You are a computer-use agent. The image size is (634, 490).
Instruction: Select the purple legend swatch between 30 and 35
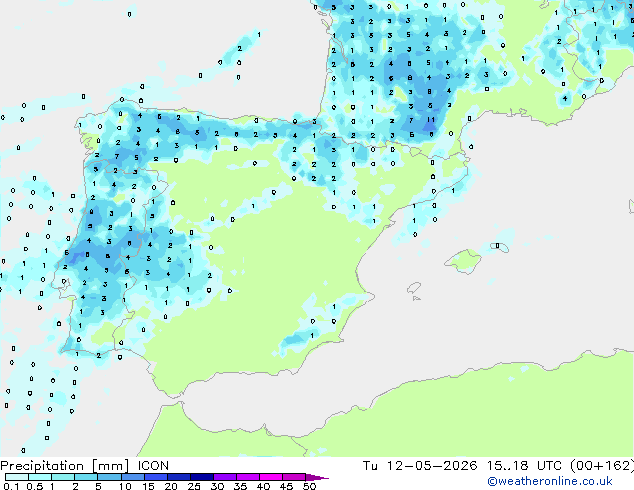coord(225,477)
